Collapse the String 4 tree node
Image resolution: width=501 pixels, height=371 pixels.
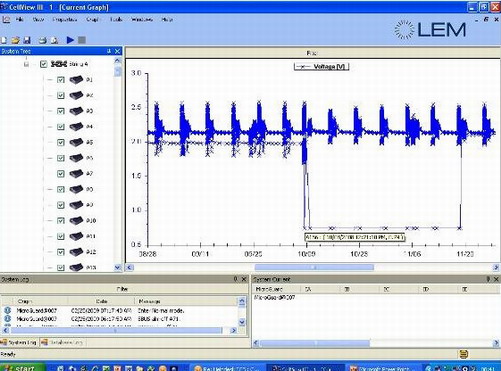[26, 64]
